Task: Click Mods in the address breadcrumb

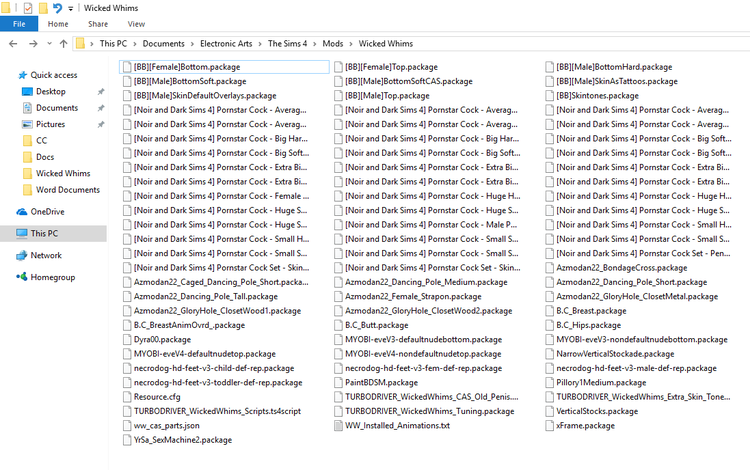Action: pos(333,44)
